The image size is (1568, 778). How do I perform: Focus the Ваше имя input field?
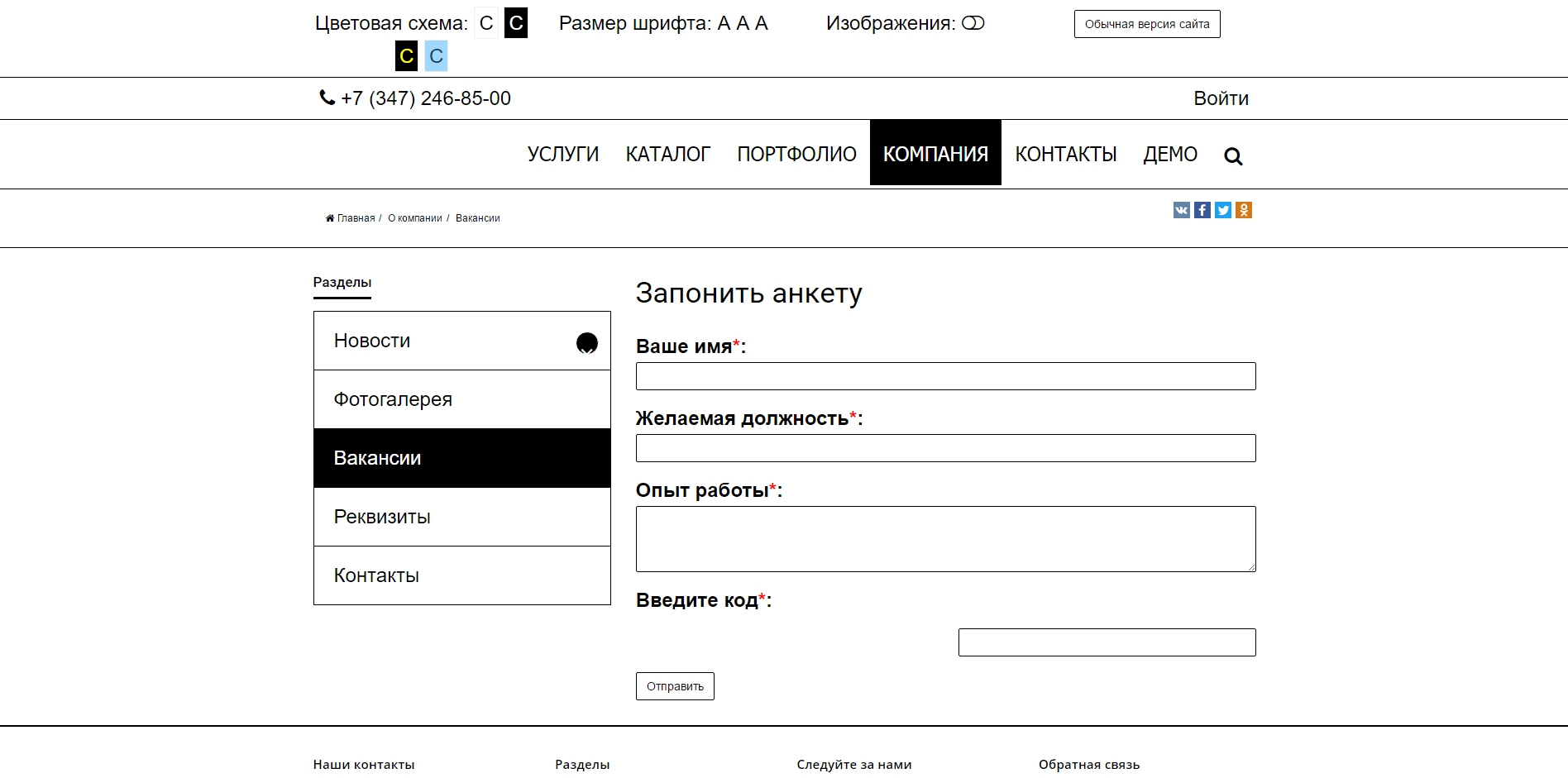[945, 376]
